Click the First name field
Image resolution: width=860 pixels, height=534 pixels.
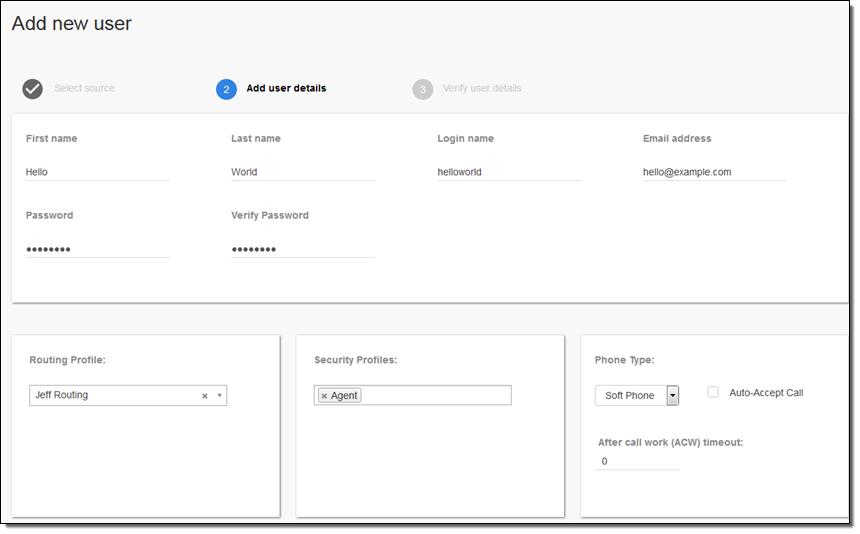coord(98,172)
